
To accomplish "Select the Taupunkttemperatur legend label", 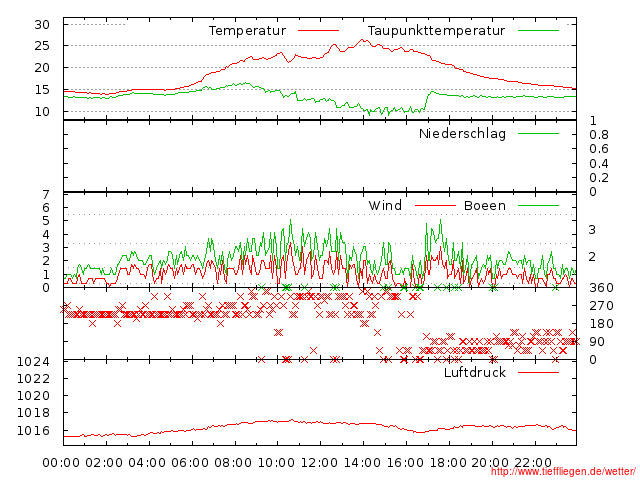I will (x=436, y=31).
